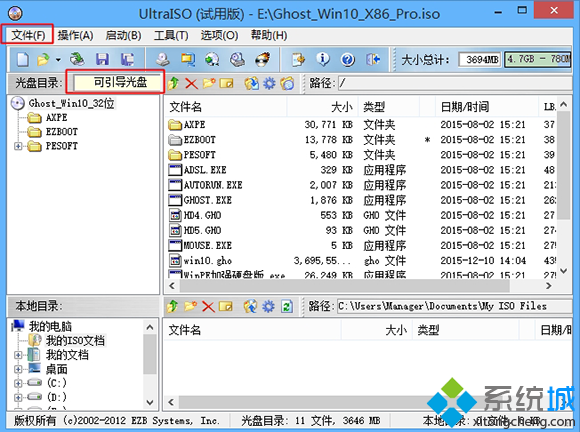This screenshot has height=432, width=580.
Task: Click the 可引导光盘 boot type field
Action: click(x=118, y=82)
